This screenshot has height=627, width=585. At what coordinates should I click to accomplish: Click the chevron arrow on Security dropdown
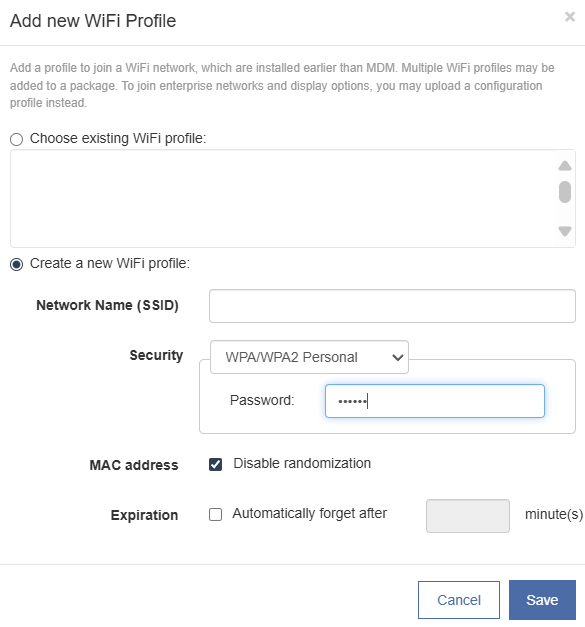tap(397, 357)
